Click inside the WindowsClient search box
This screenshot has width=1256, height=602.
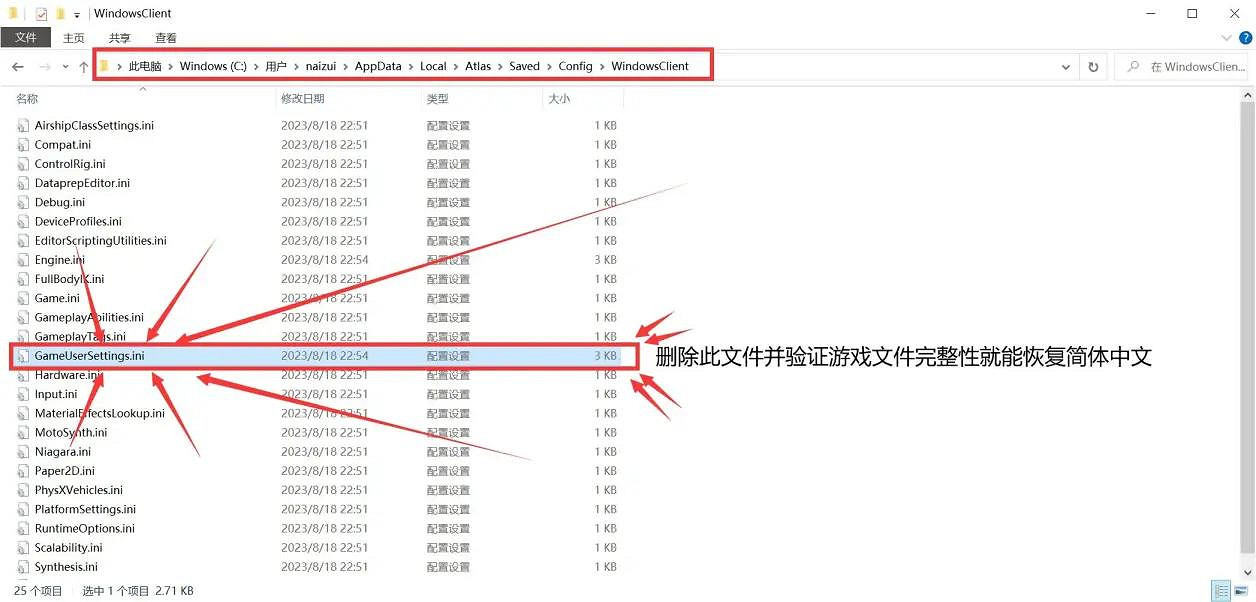[x=1185, y=66]
